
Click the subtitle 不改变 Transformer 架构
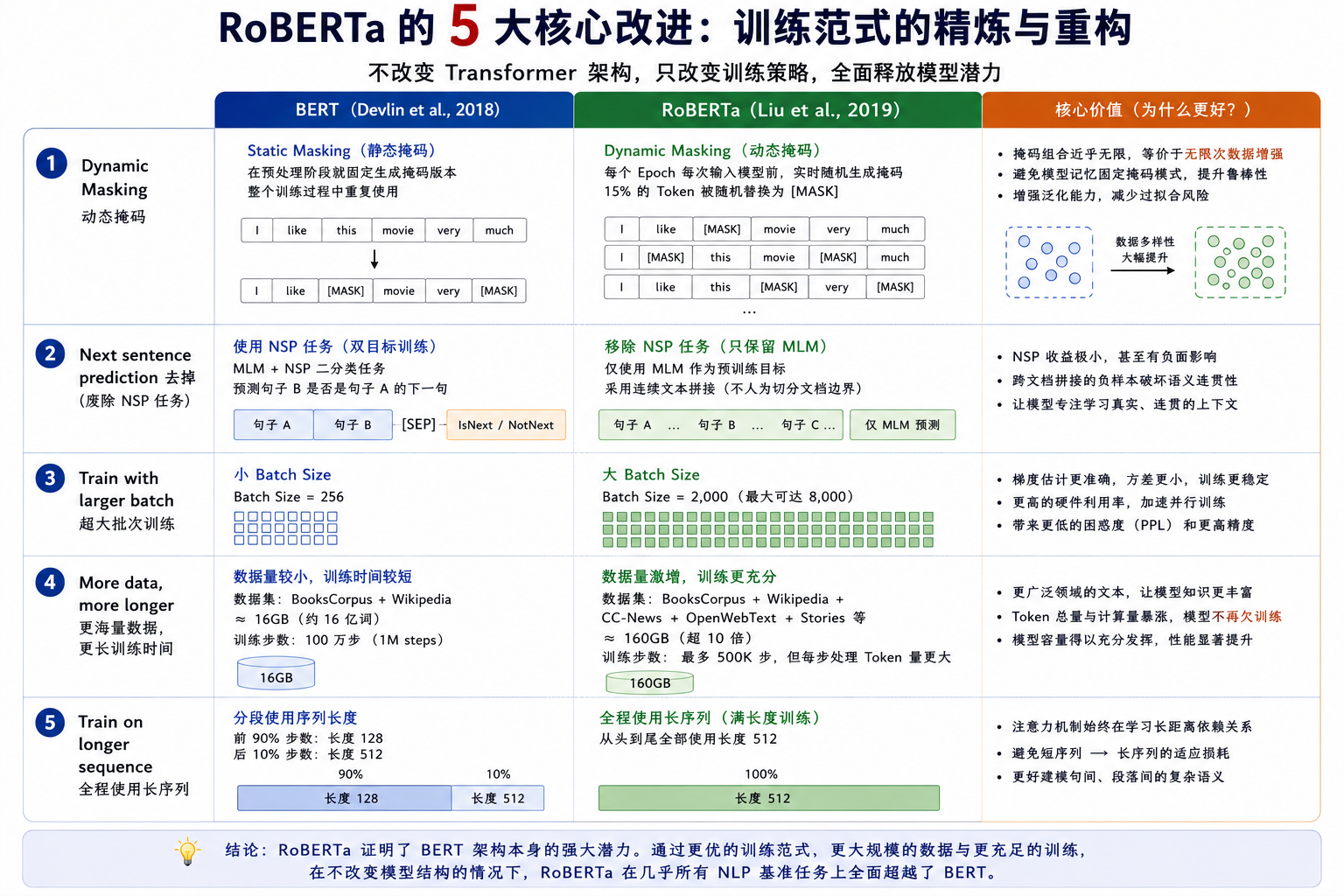point(500,73)
